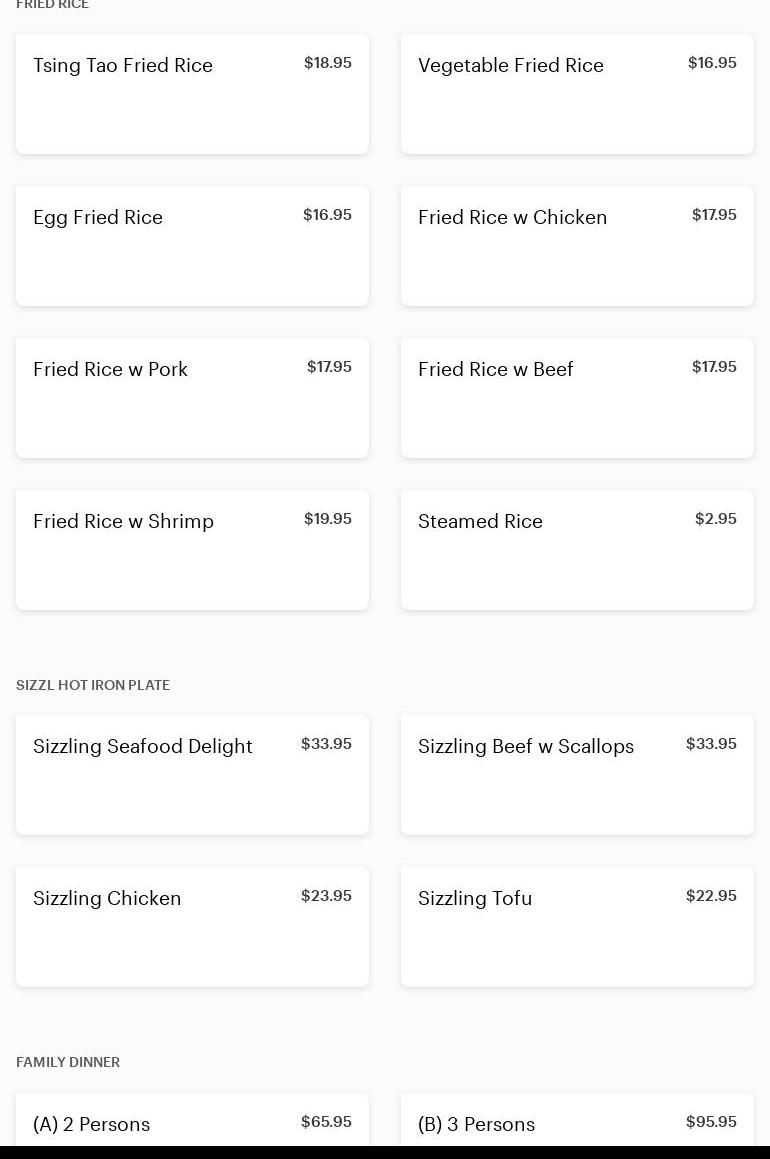This screenshot has width=770, height=1159.
Task: Open the Tsing Tao Fried Rice item
Action: [x=192, y=94]
